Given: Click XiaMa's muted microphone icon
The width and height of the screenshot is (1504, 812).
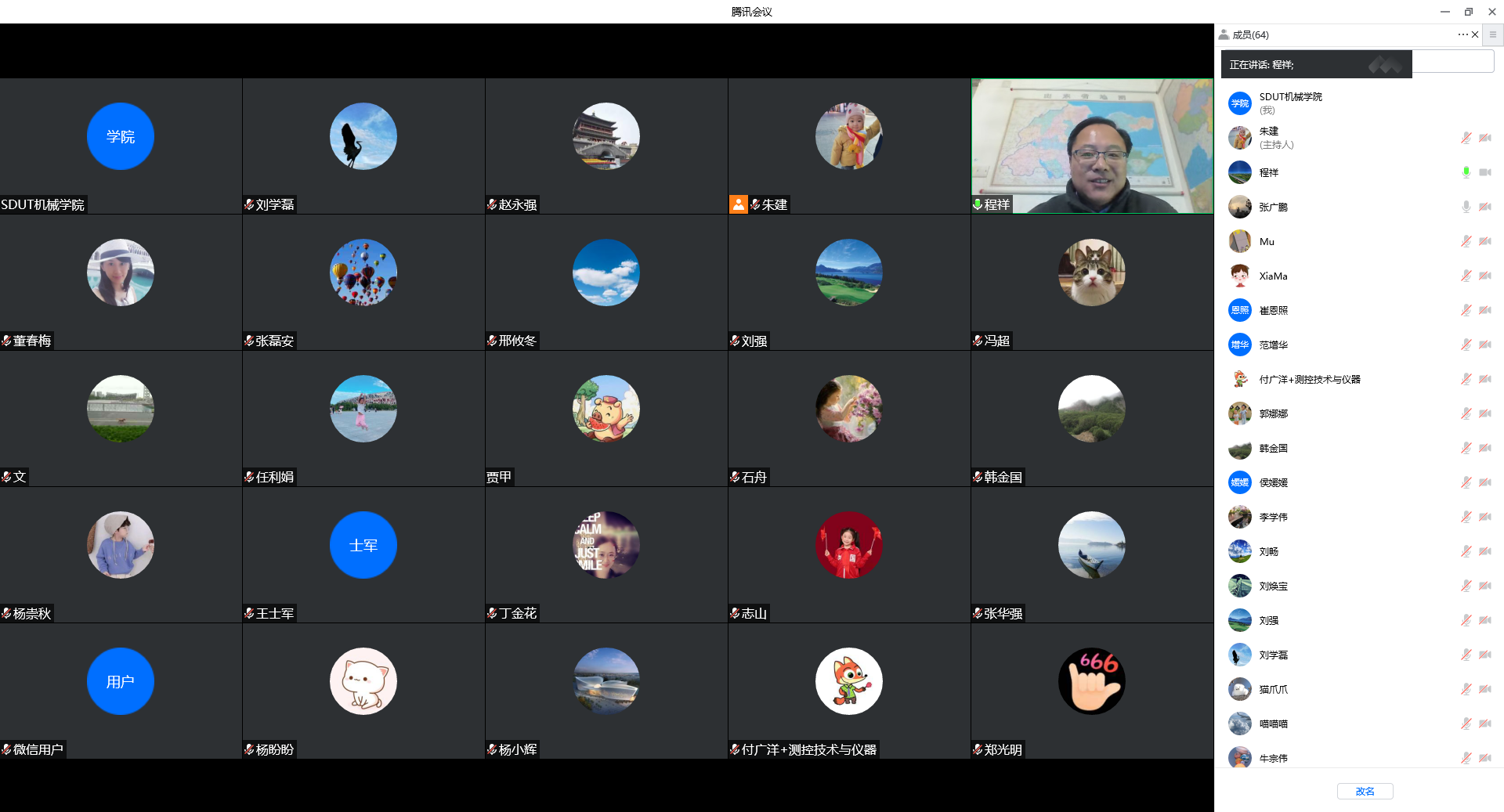Looking at the screenshot, I should (x=1466, y=276).
